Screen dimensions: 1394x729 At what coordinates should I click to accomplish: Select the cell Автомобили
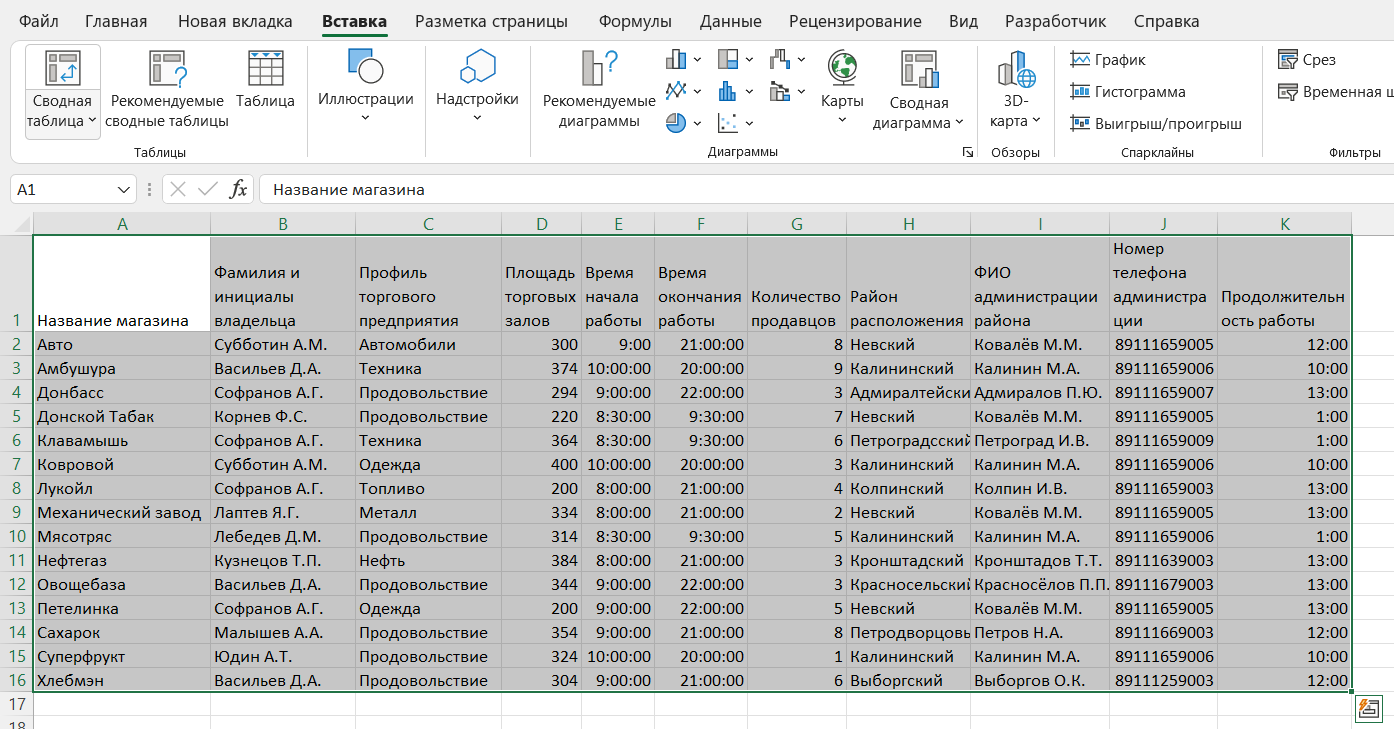[x=428, y=344]
